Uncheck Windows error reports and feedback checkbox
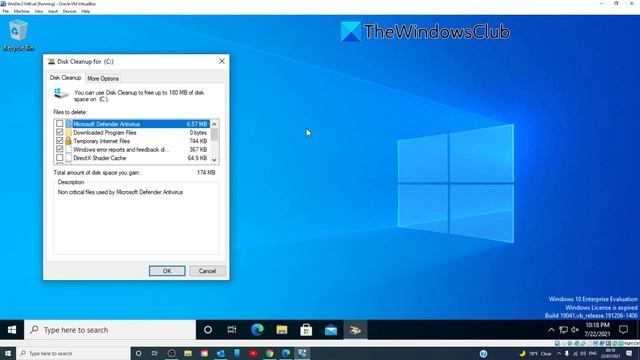 coord(60,149)
